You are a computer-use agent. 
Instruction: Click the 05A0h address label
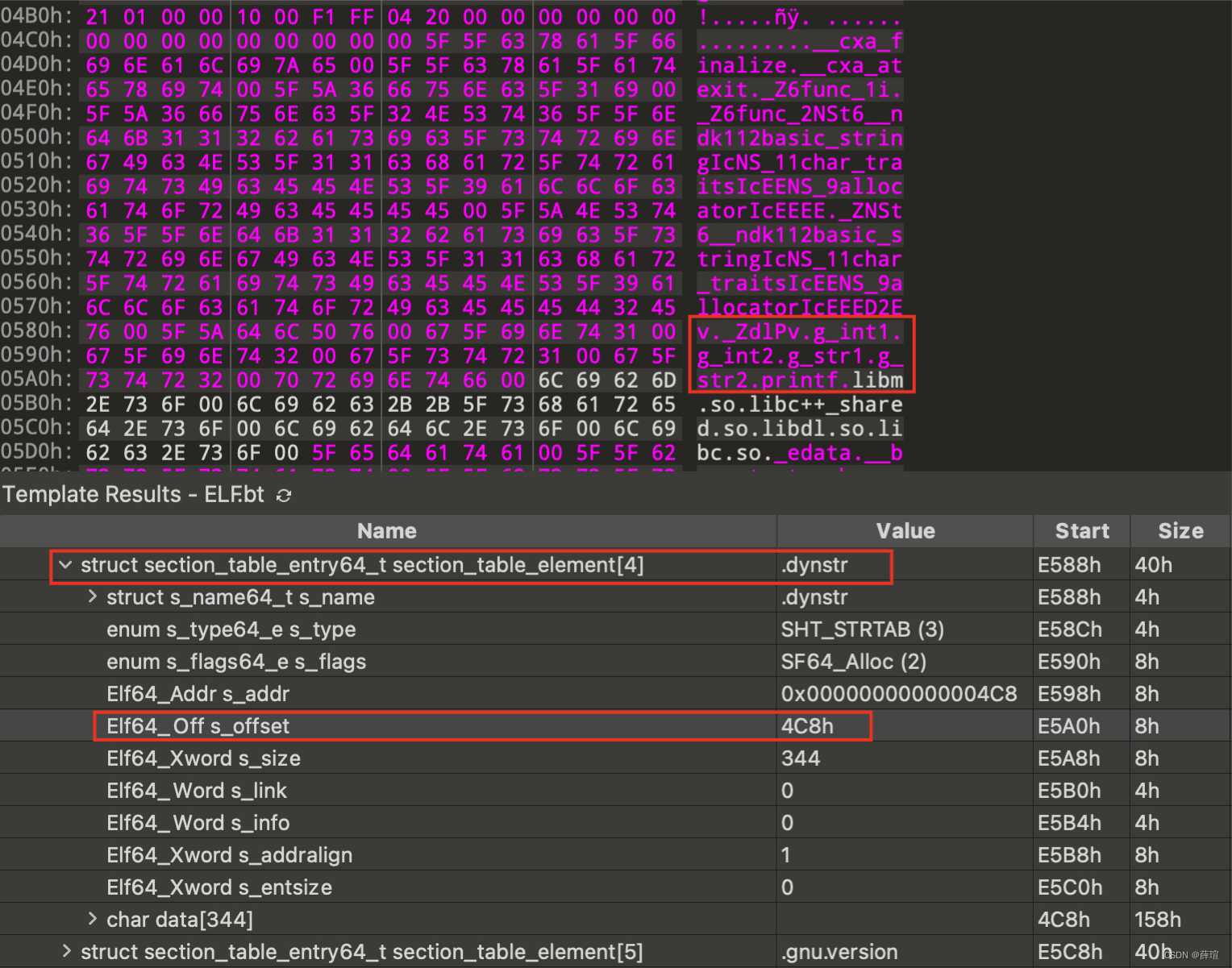pyautogui.click(x=35, y=380)
